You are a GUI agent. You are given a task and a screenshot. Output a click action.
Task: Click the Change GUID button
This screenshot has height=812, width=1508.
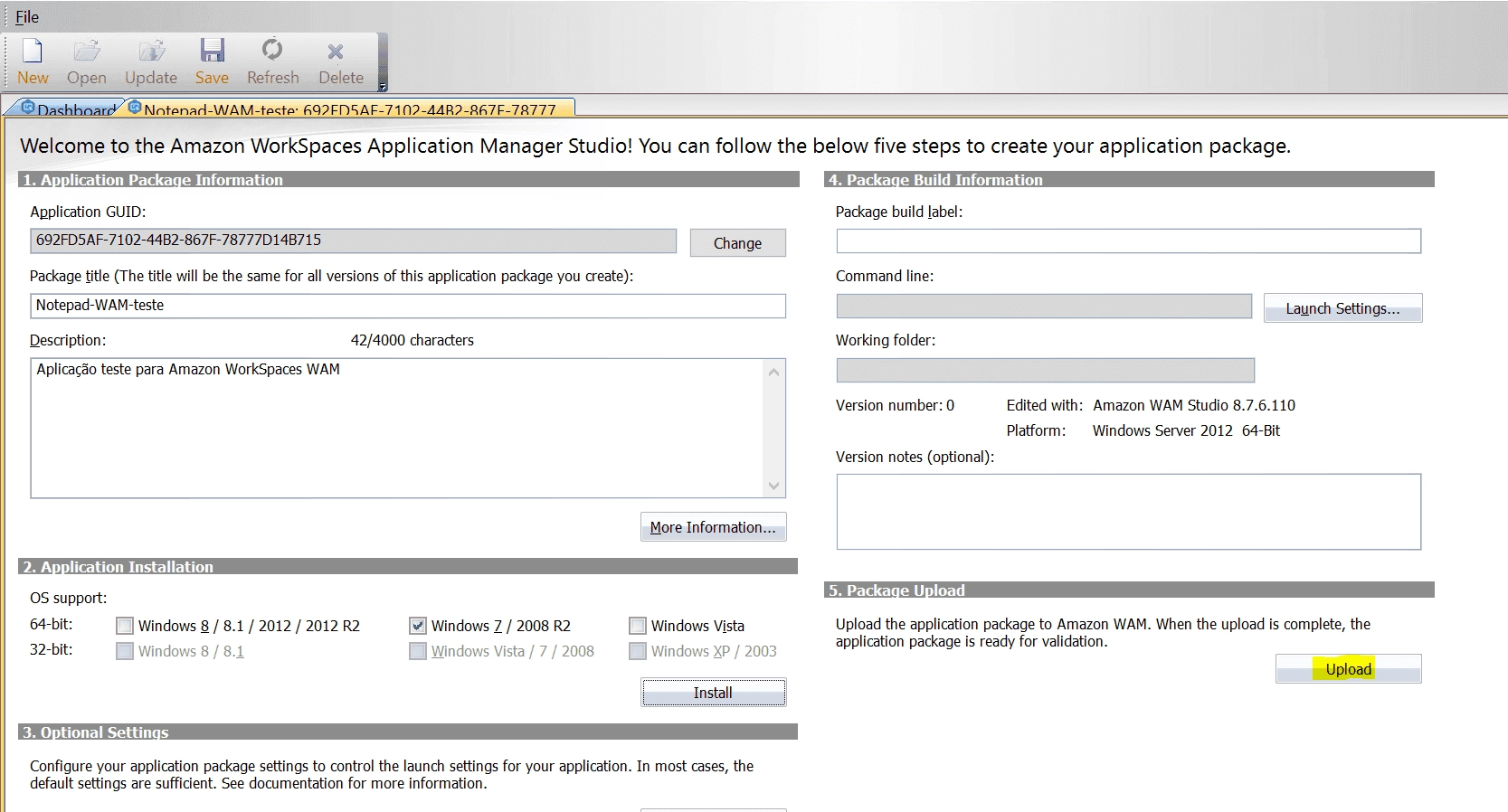point(737,243)
